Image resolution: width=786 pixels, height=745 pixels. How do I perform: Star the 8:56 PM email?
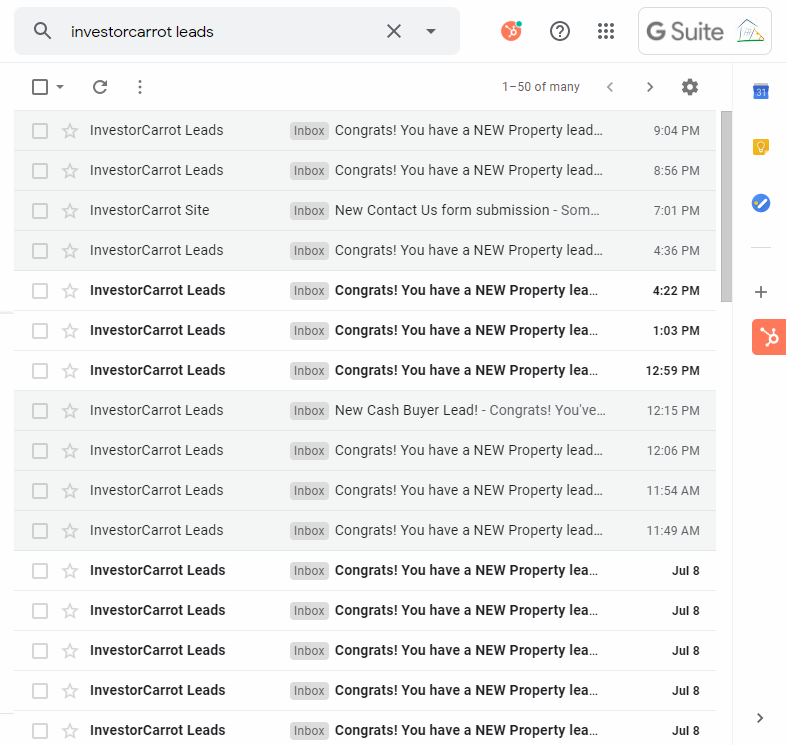[x=70, y=171]
